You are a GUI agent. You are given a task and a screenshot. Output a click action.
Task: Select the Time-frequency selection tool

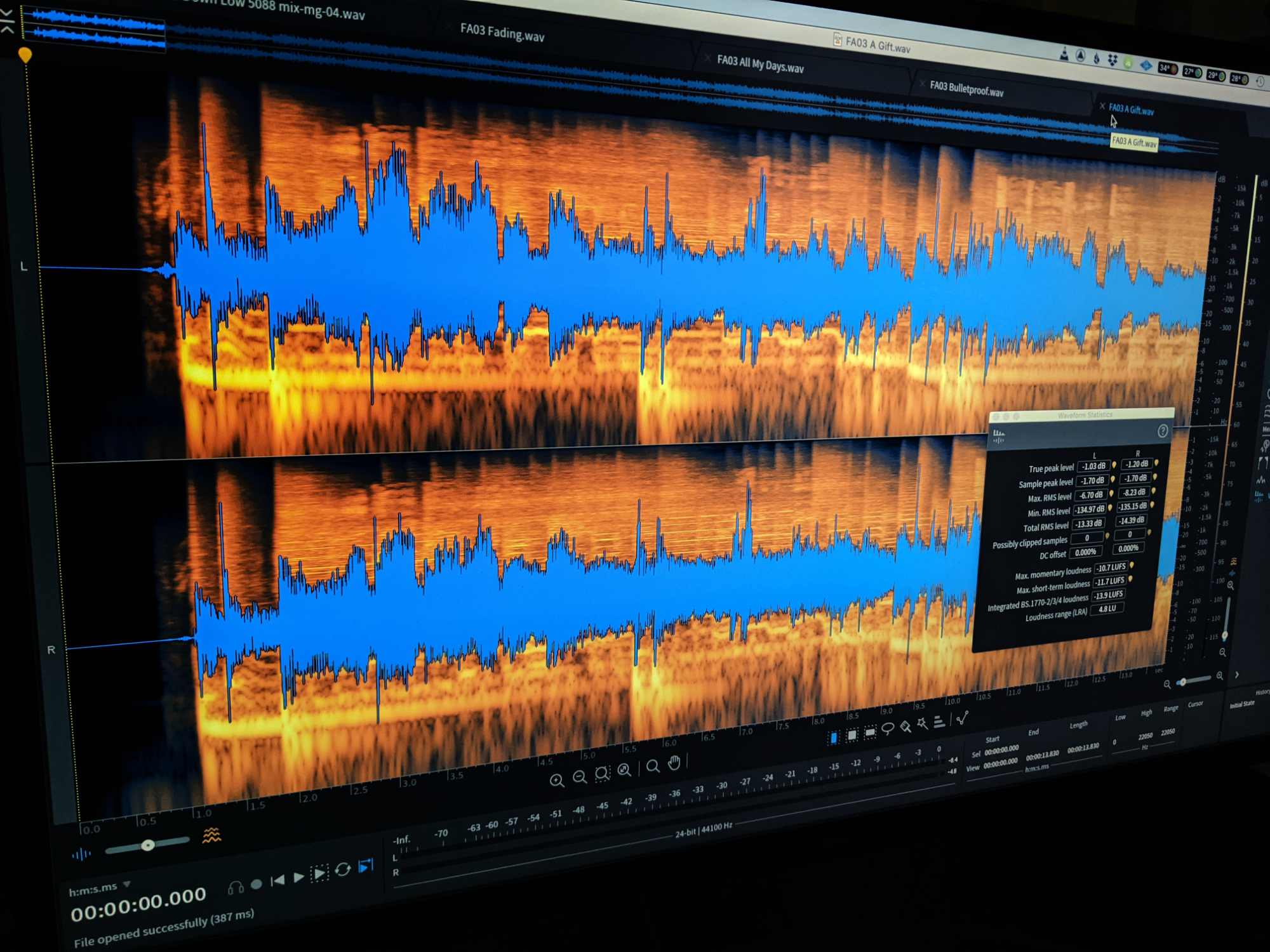tap(852, 734)
